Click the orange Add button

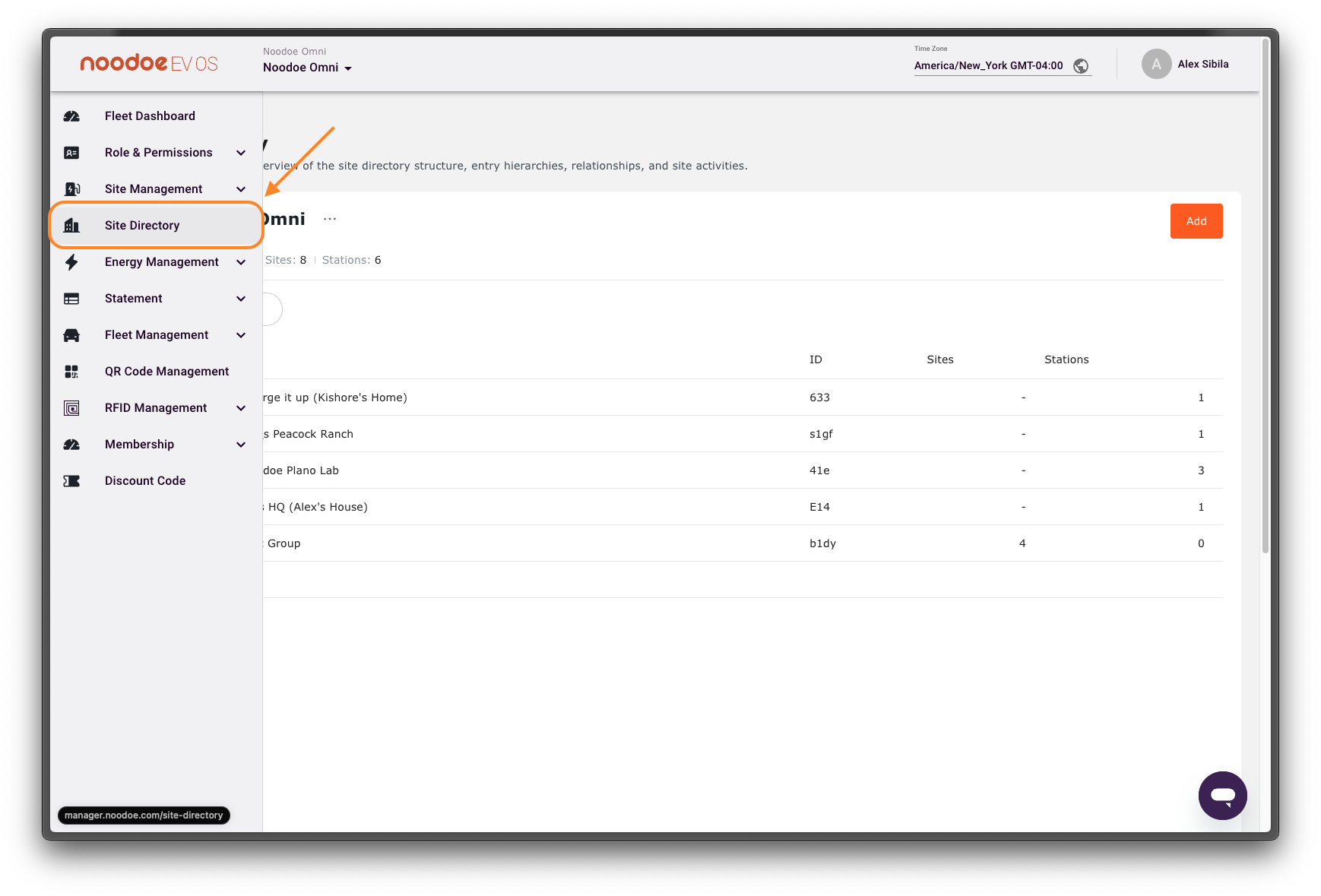point(1196,221)
